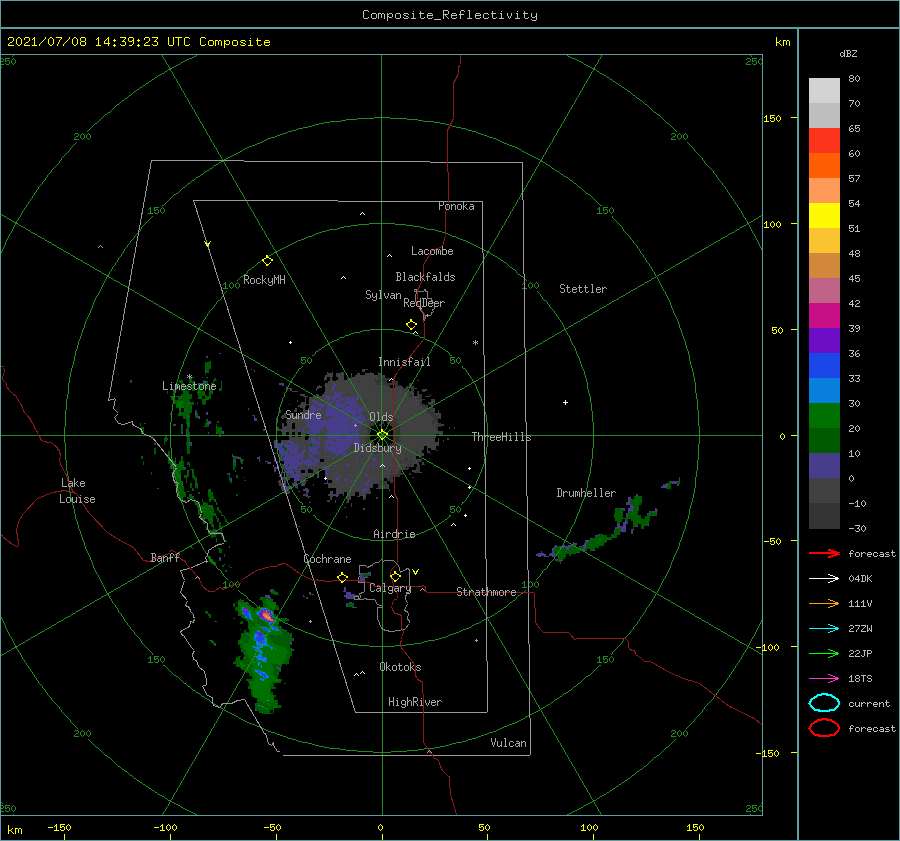Click the Sylvan label
The image size is (900, 841).
(383, 295)
